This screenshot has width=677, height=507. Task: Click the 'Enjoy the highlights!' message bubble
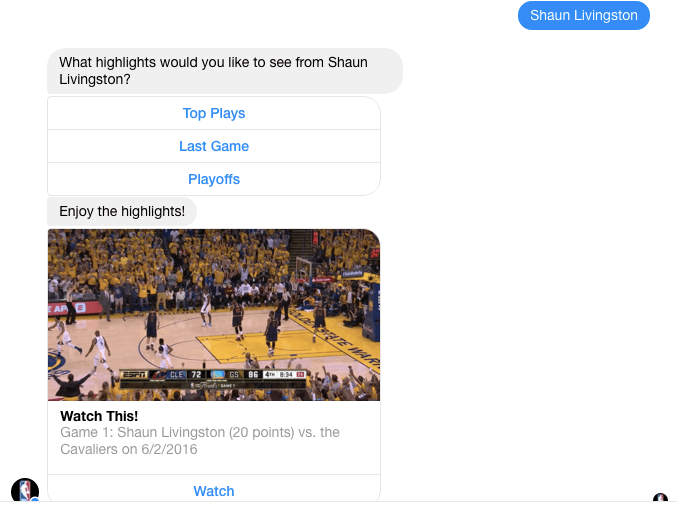[x=122, y=211]
